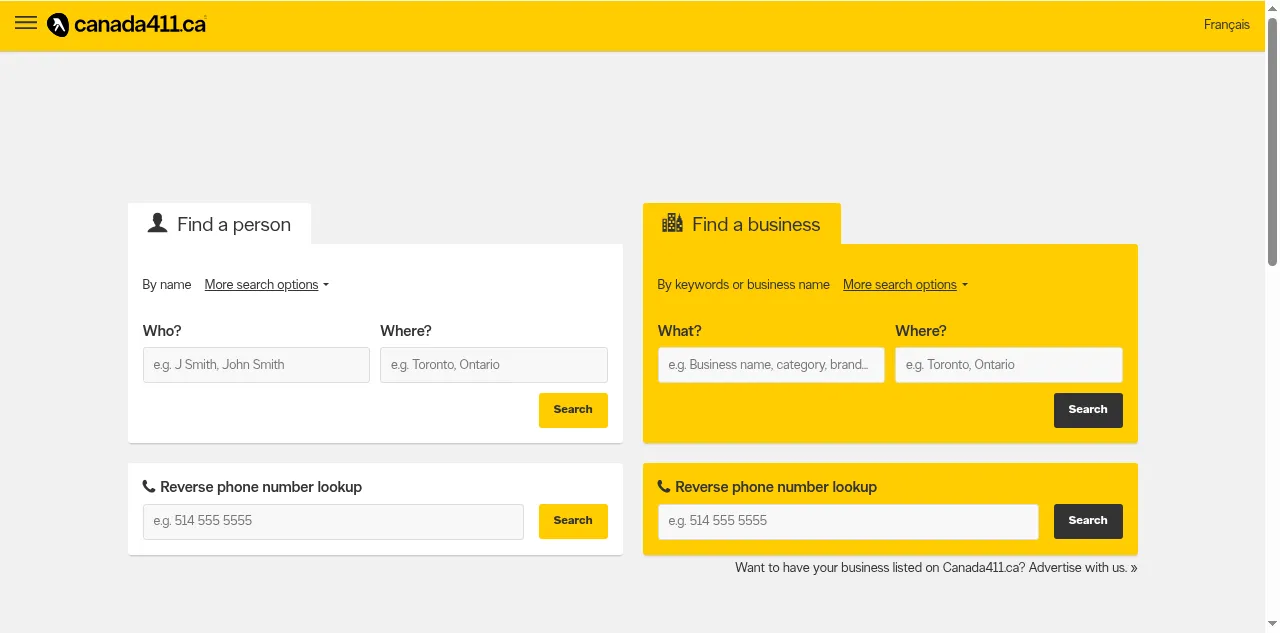The width and height of the screenshot is (1280, 633).
Task: Focus the person Where? location field
Action: [x=493, y=365]
